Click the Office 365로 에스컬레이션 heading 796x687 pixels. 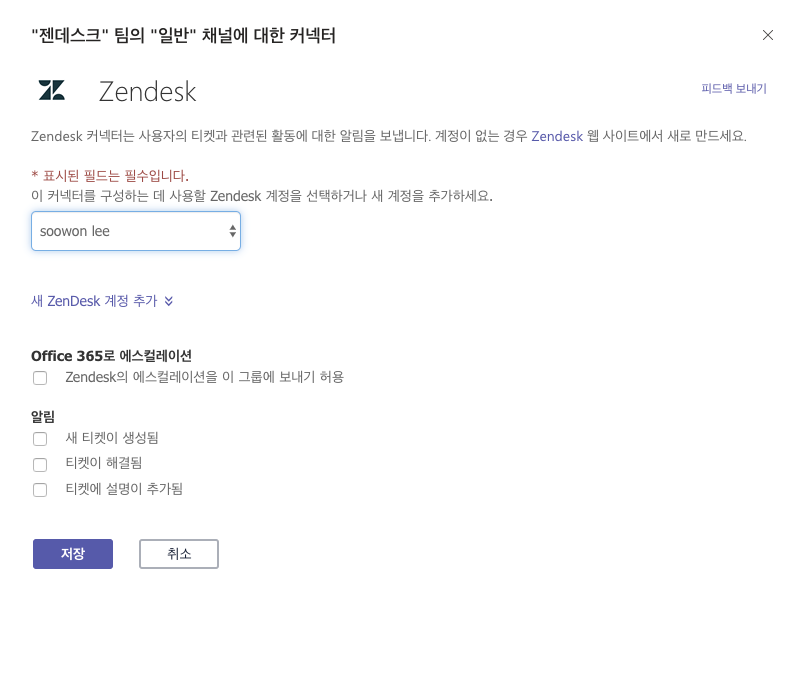pyautogui.click(x=111, y=356)
